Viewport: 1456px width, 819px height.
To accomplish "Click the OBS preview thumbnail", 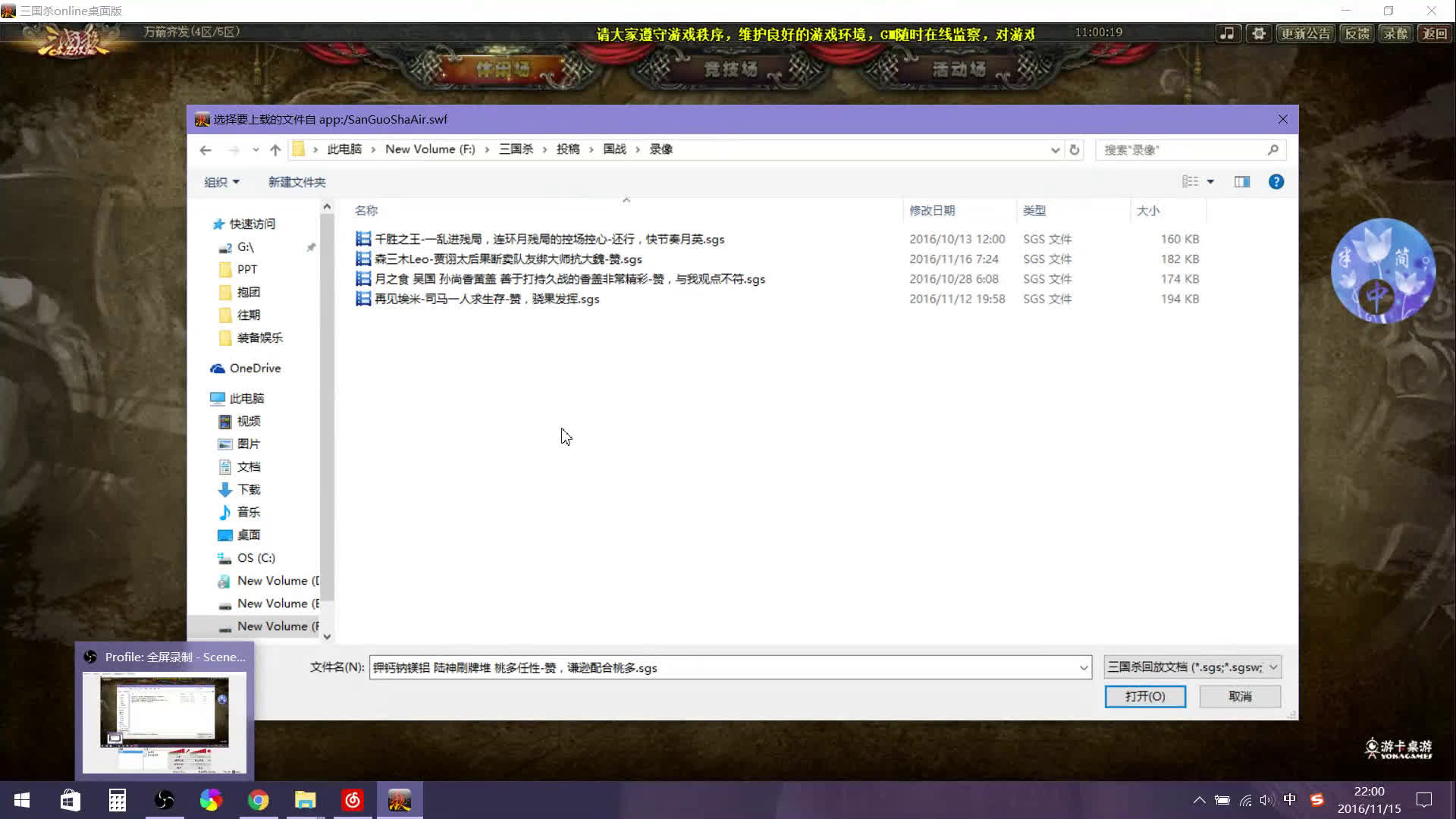I will [x=165, y=723].
